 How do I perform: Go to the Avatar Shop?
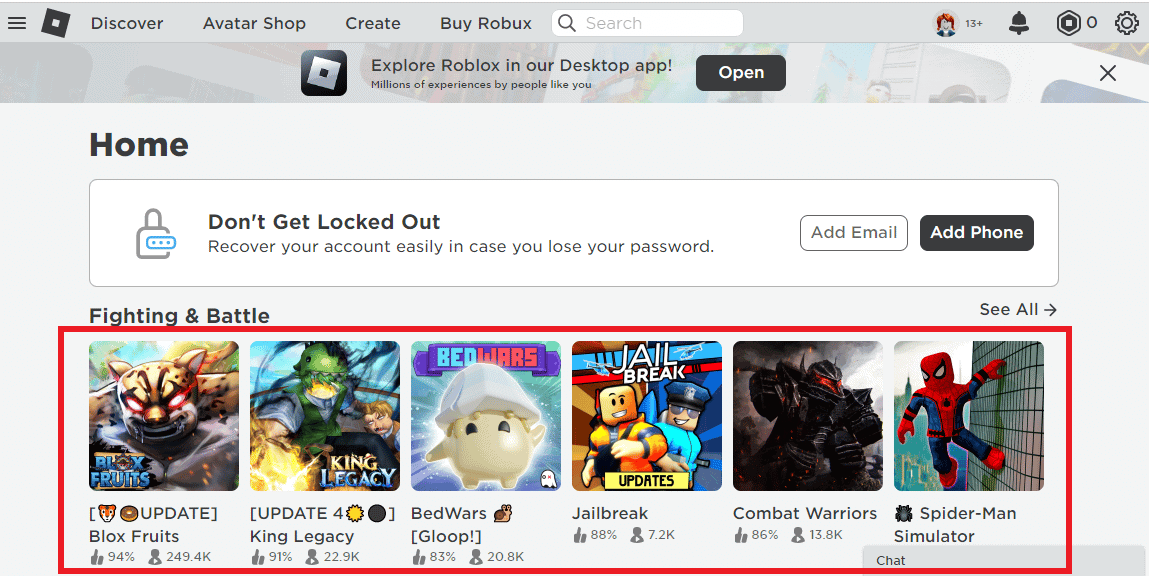pyautogui.click(x=254, y=22)
